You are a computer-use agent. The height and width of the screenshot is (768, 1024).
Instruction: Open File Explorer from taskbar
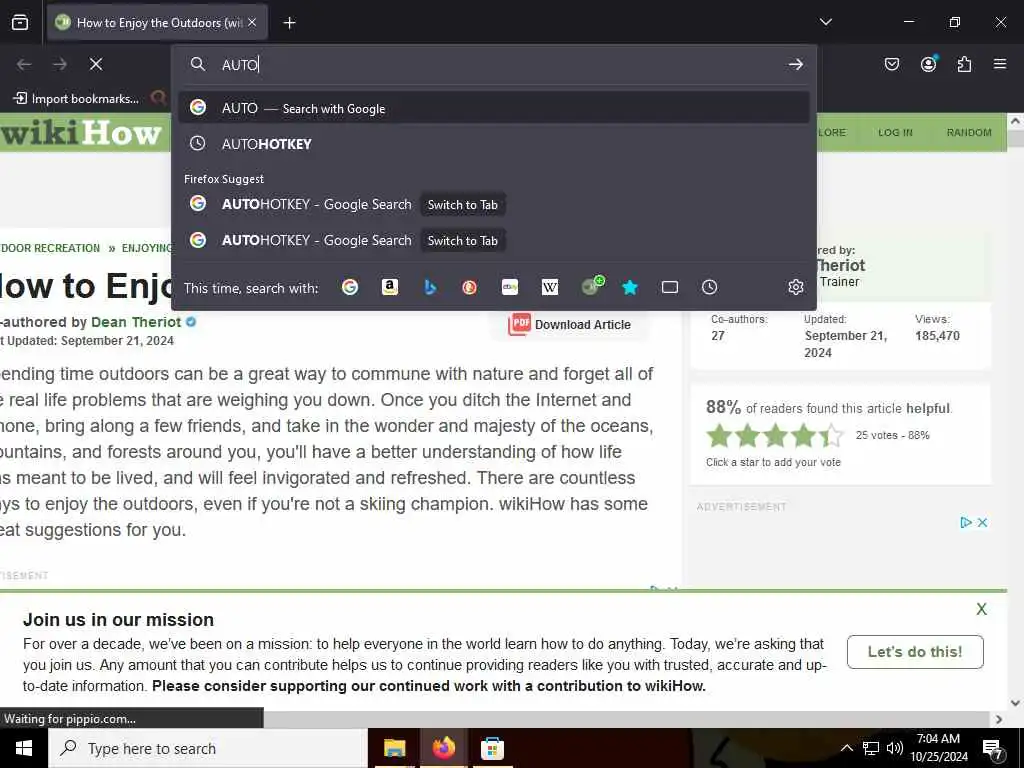(x=394, y=748)
